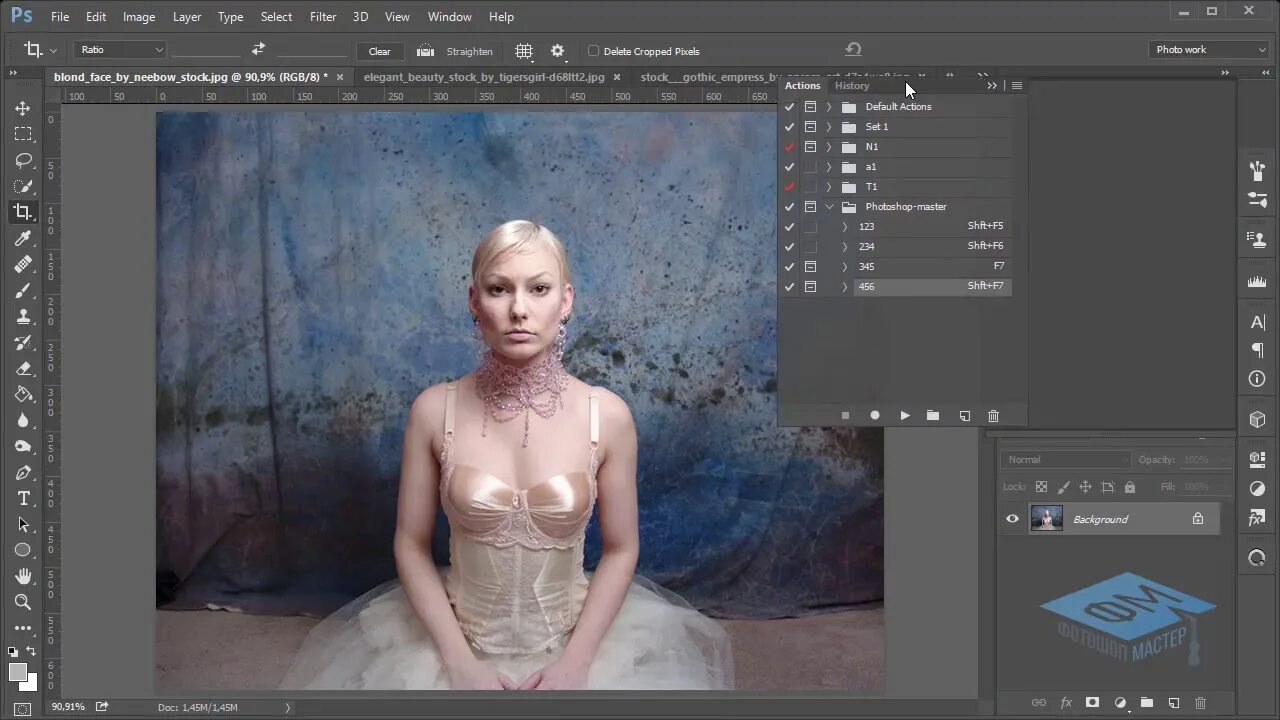Select the Brush tool
The width and height of the screenshot is (1280, 720).
[22, 290]
